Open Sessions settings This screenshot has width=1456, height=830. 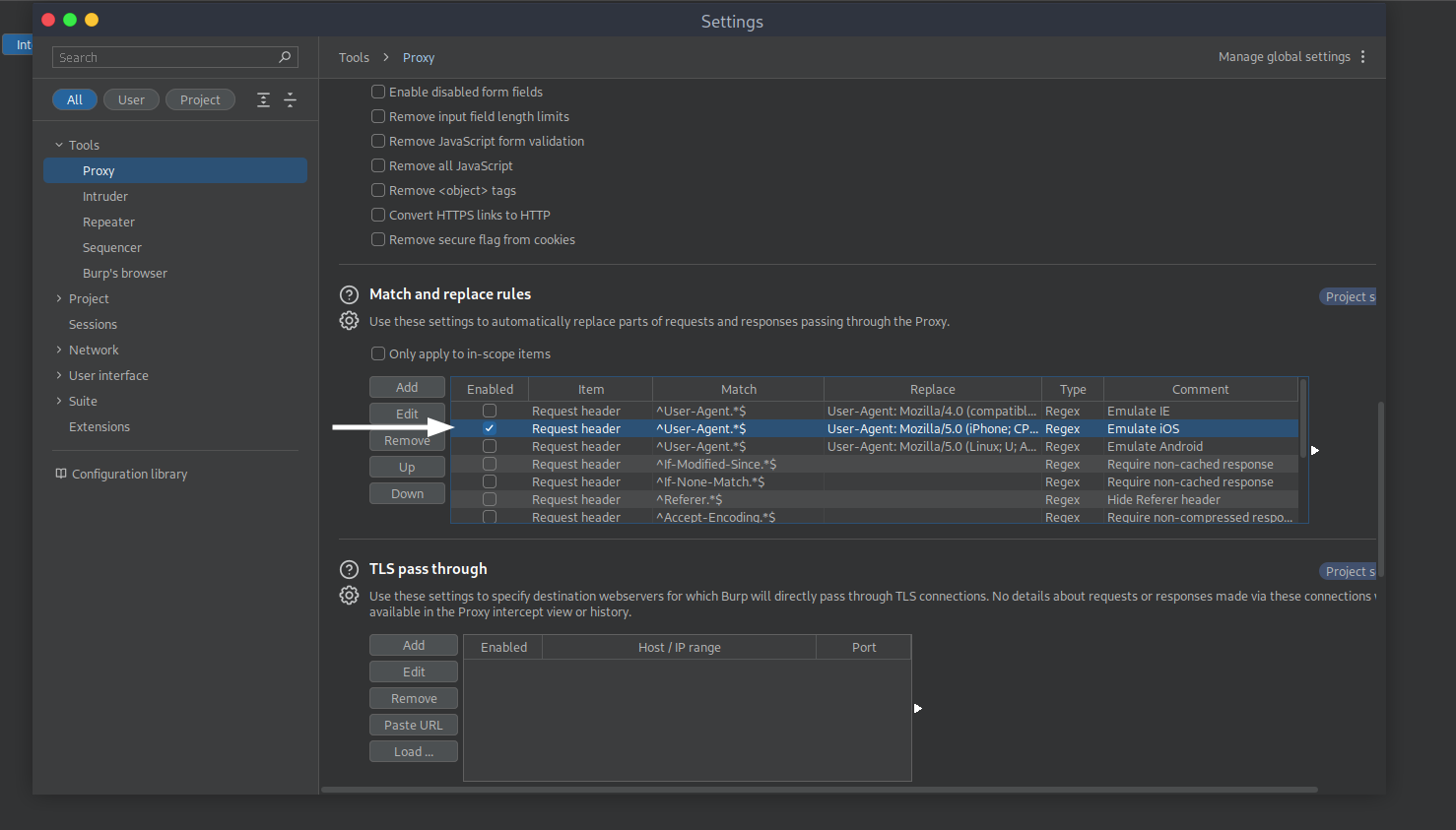click(x=93, y=324)
